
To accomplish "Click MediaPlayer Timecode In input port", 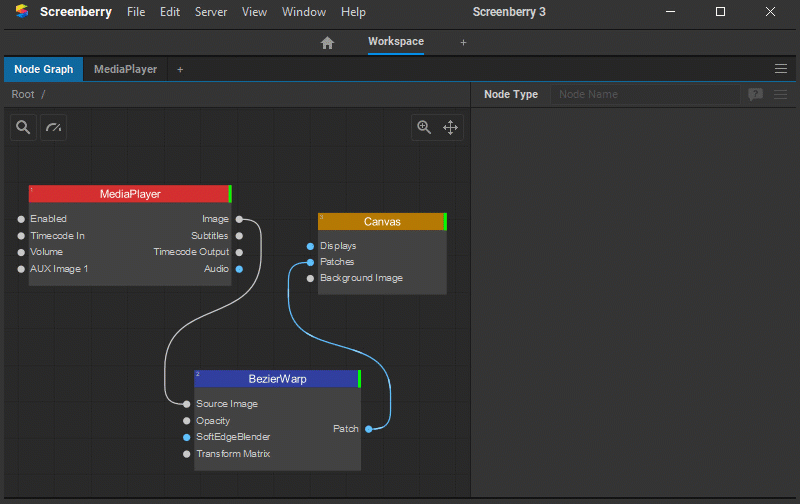I will click(x=21, y=236).
